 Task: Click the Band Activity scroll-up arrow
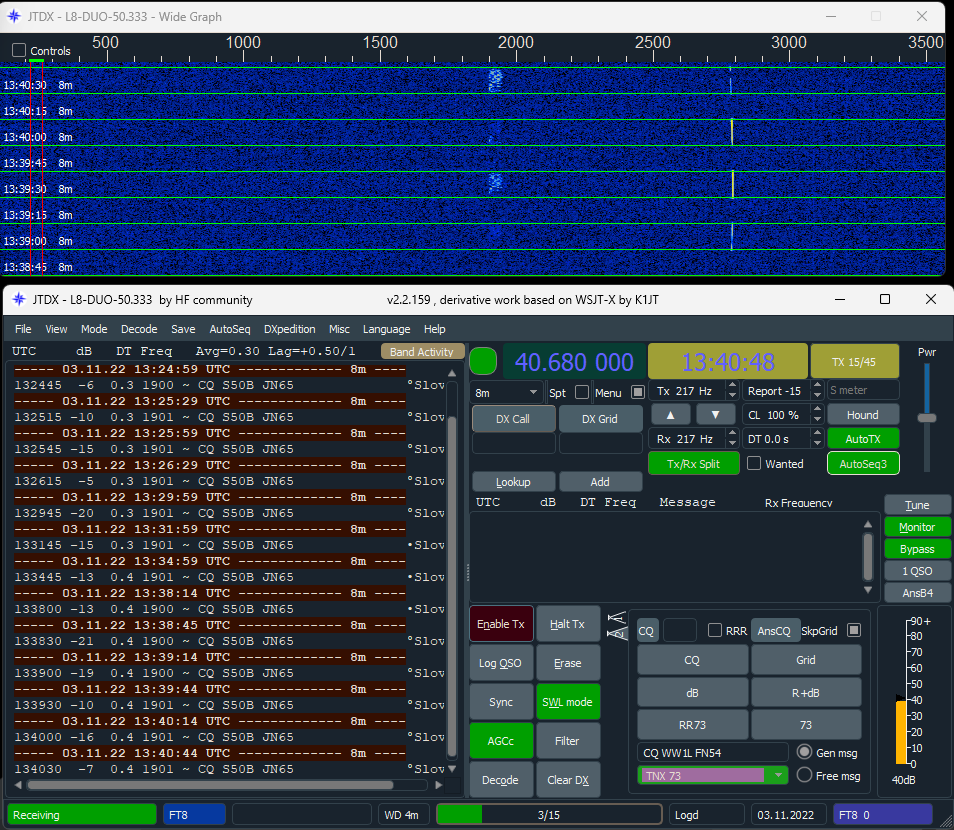(x=452, y=373)
